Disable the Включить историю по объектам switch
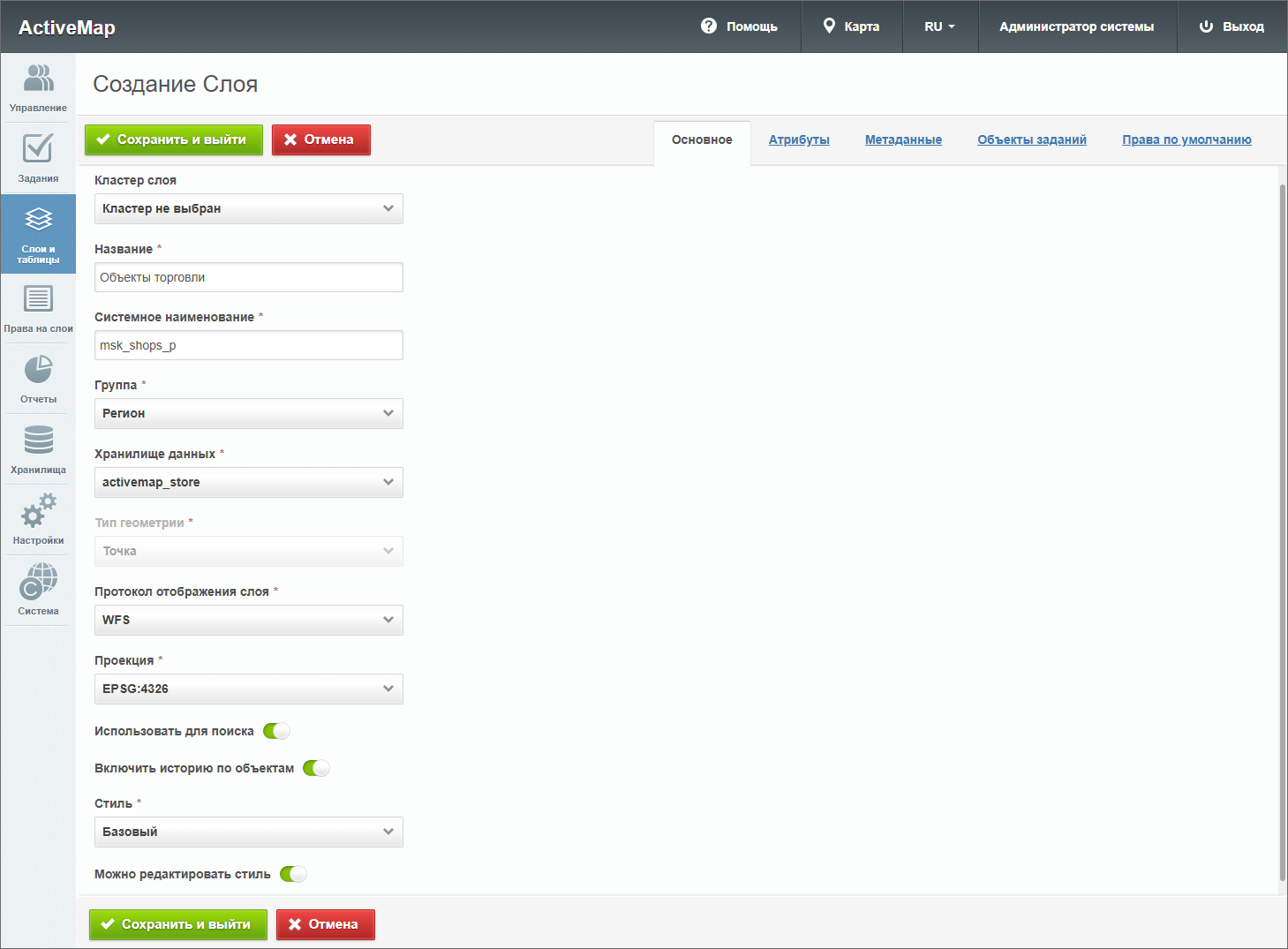 coord(316,768)
